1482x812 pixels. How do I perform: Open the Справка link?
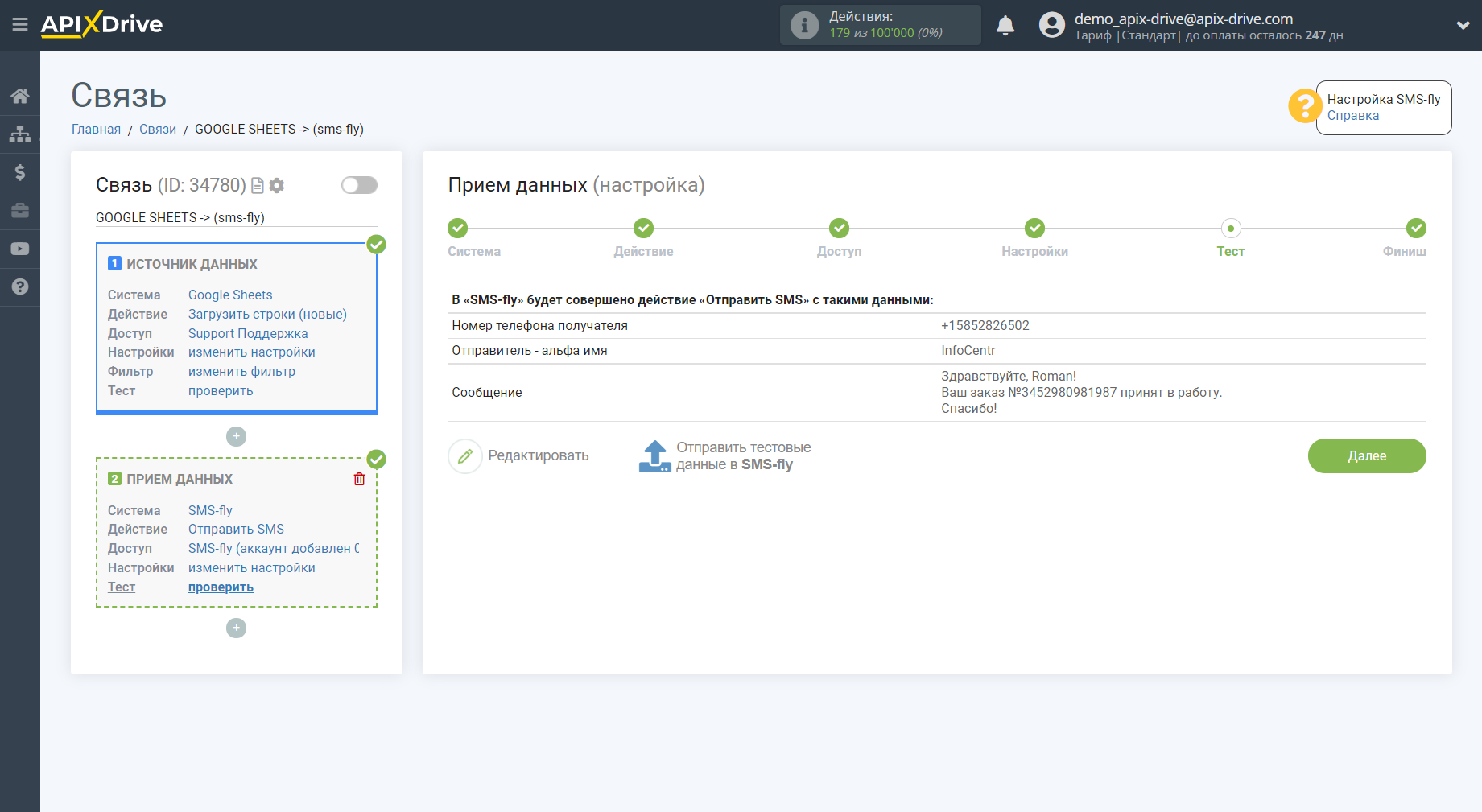(1352, 116)
